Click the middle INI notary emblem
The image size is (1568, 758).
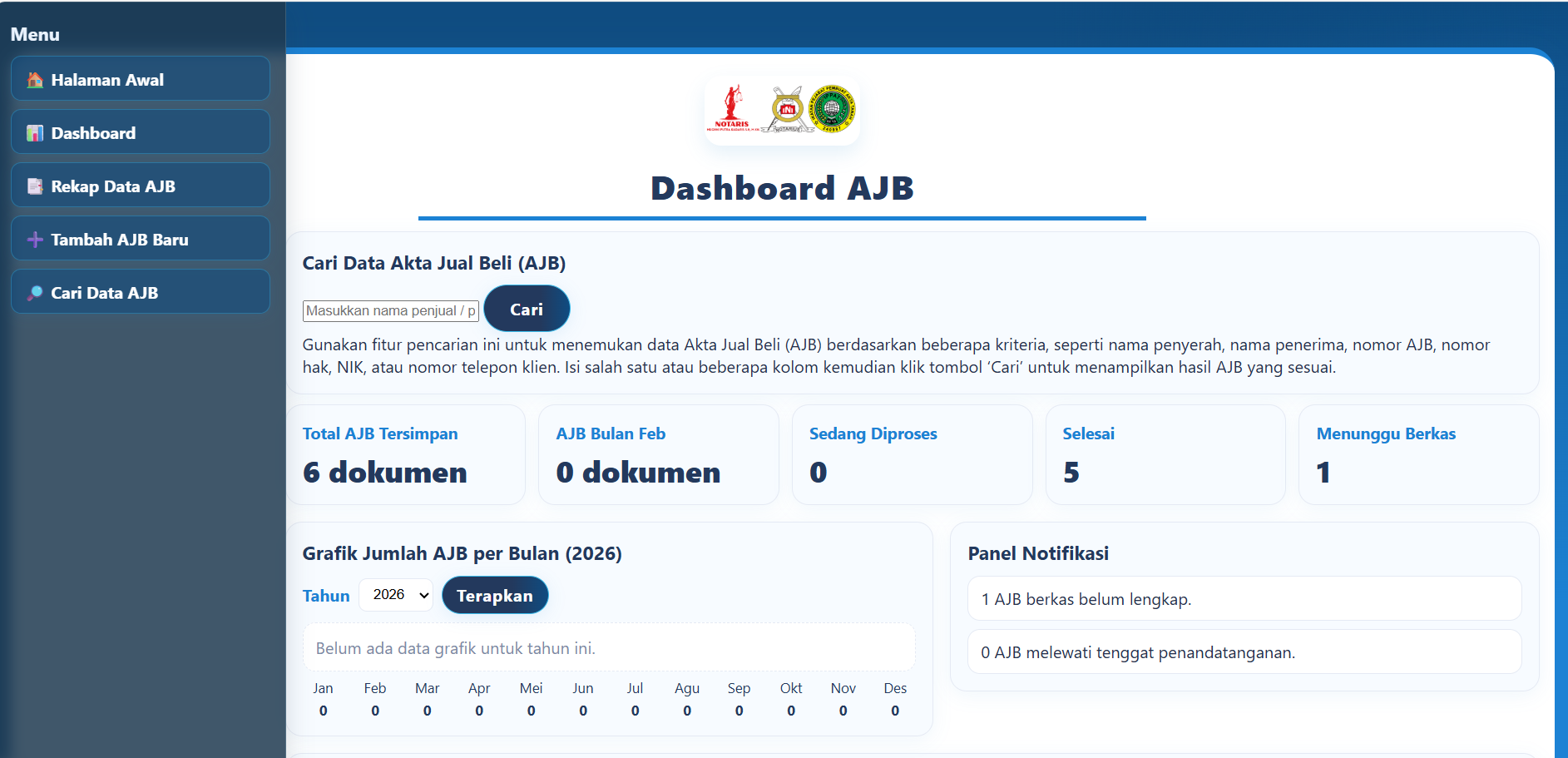786,111
